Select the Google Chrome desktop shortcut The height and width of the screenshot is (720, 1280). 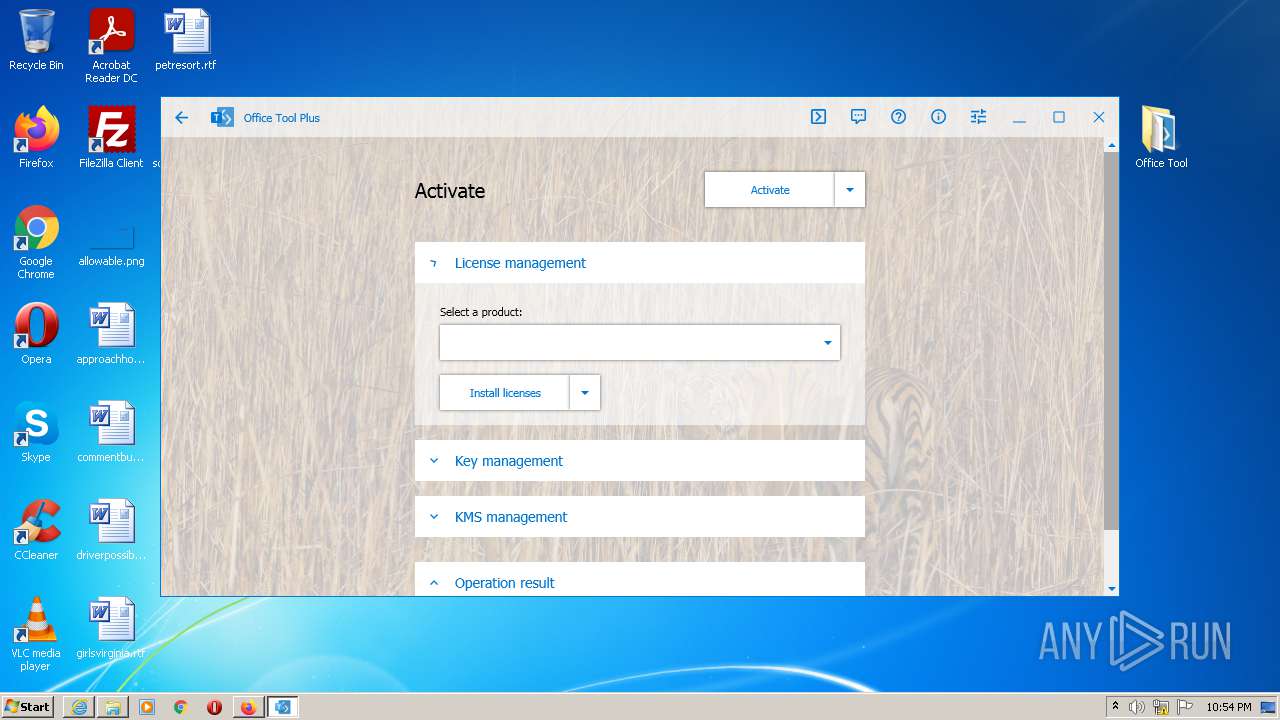pyautogui.click(x=36, y=242)
